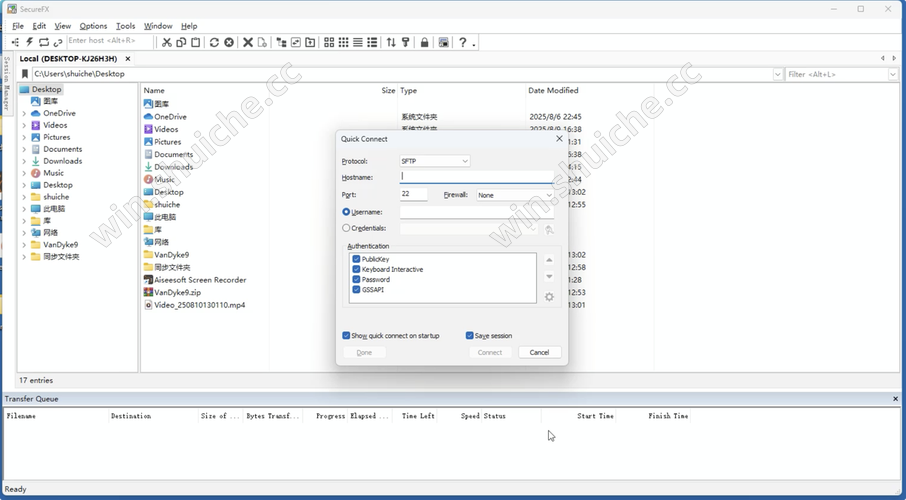Click the Quick Connect lightning icon
906x500 pixels.
click(29, 42)
